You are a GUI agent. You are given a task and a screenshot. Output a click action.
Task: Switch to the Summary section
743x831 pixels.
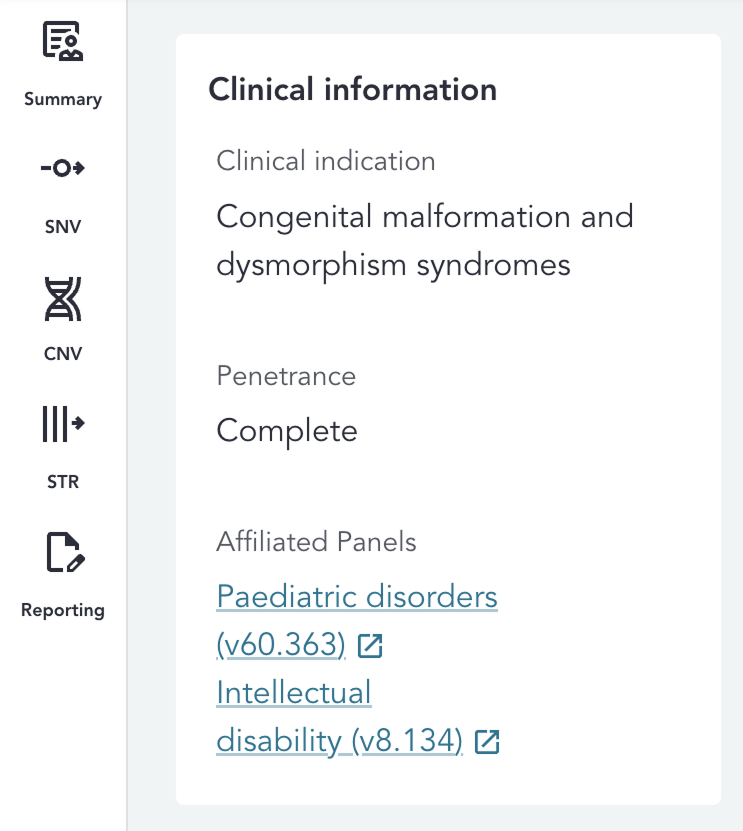(x=62, y=99)
